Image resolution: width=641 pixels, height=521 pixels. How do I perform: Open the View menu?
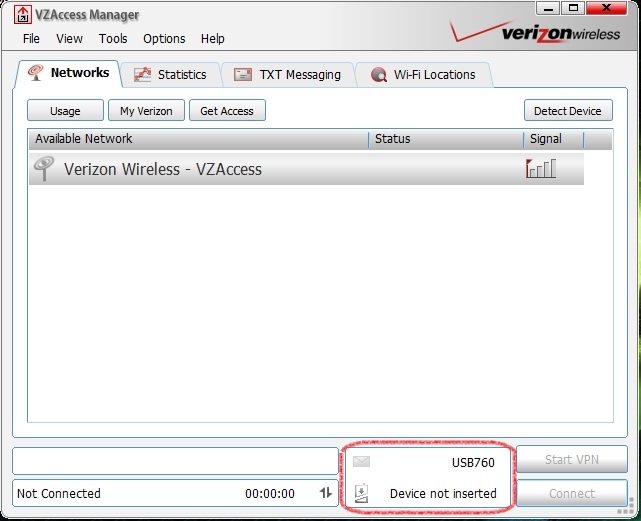pos(69,38)
